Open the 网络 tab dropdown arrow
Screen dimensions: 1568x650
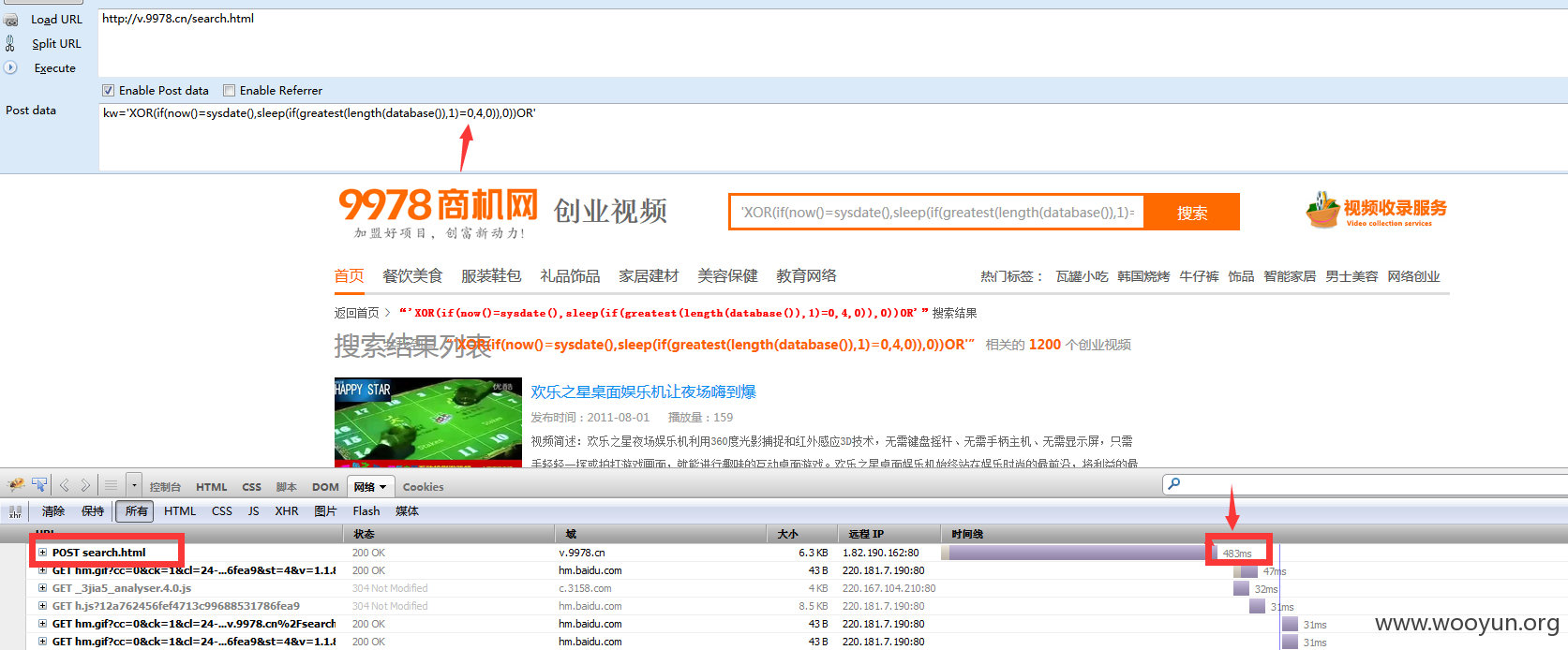pos(382,487)
